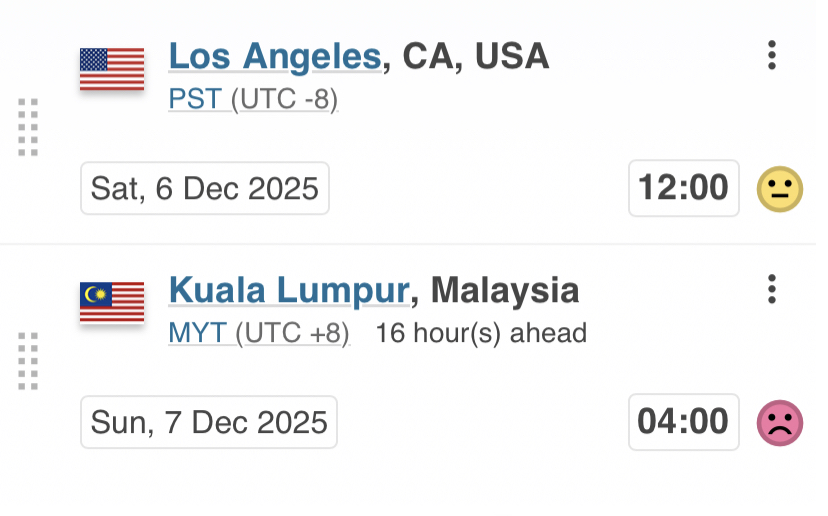Open the Sat, 6 Dec 2025 date picker

point(205,188)
